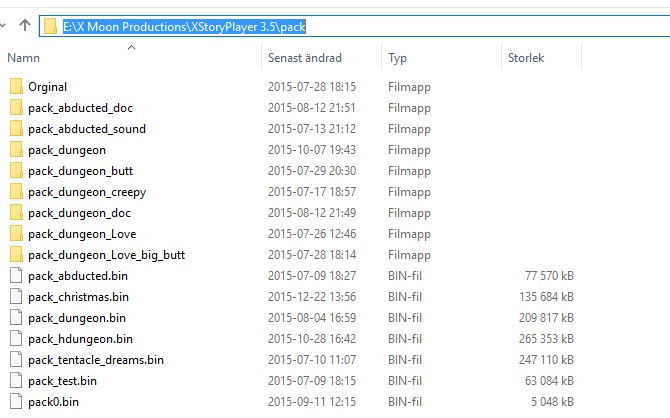Click the size value 77 570 kB
The image size is (670, 418).
549,276
